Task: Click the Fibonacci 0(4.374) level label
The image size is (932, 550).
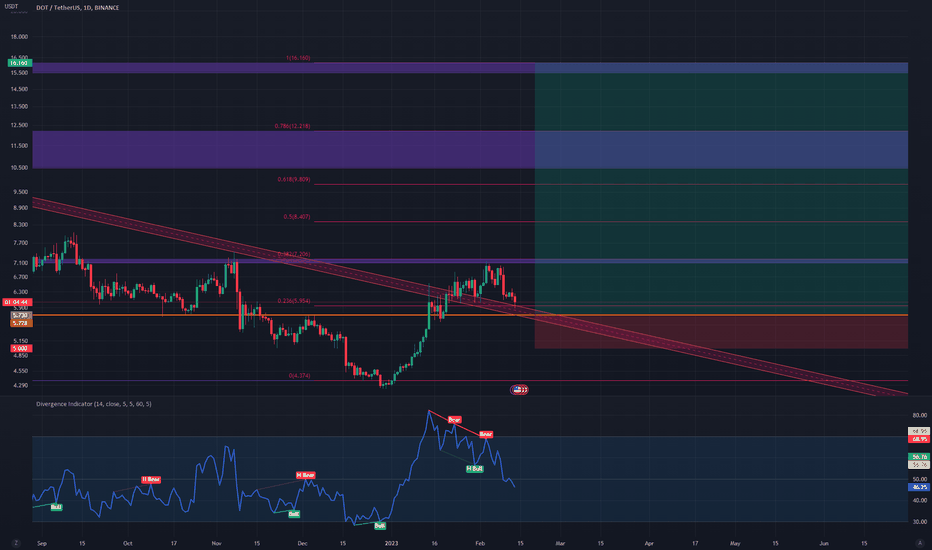Action: click(299, 376)
